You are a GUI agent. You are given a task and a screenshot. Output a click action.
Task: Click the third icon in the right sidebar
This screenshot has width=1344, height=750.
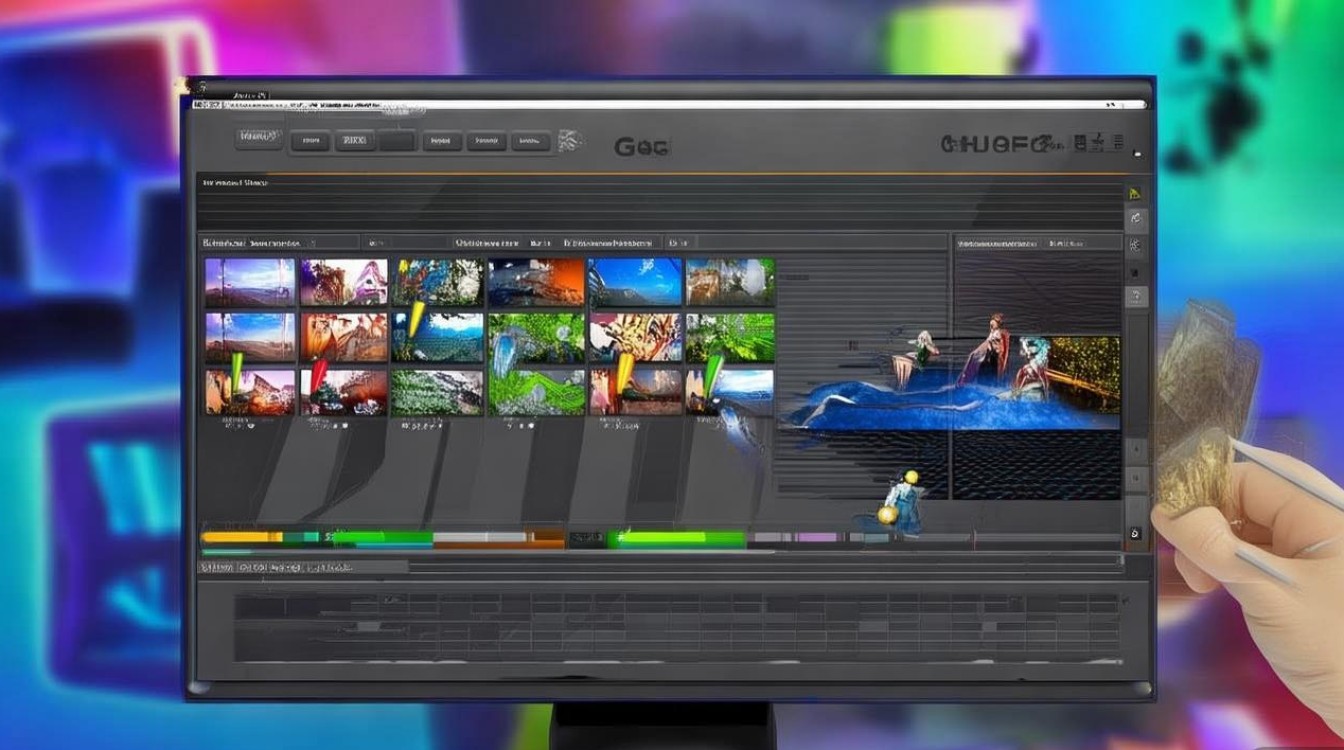tap(1136, 245)
